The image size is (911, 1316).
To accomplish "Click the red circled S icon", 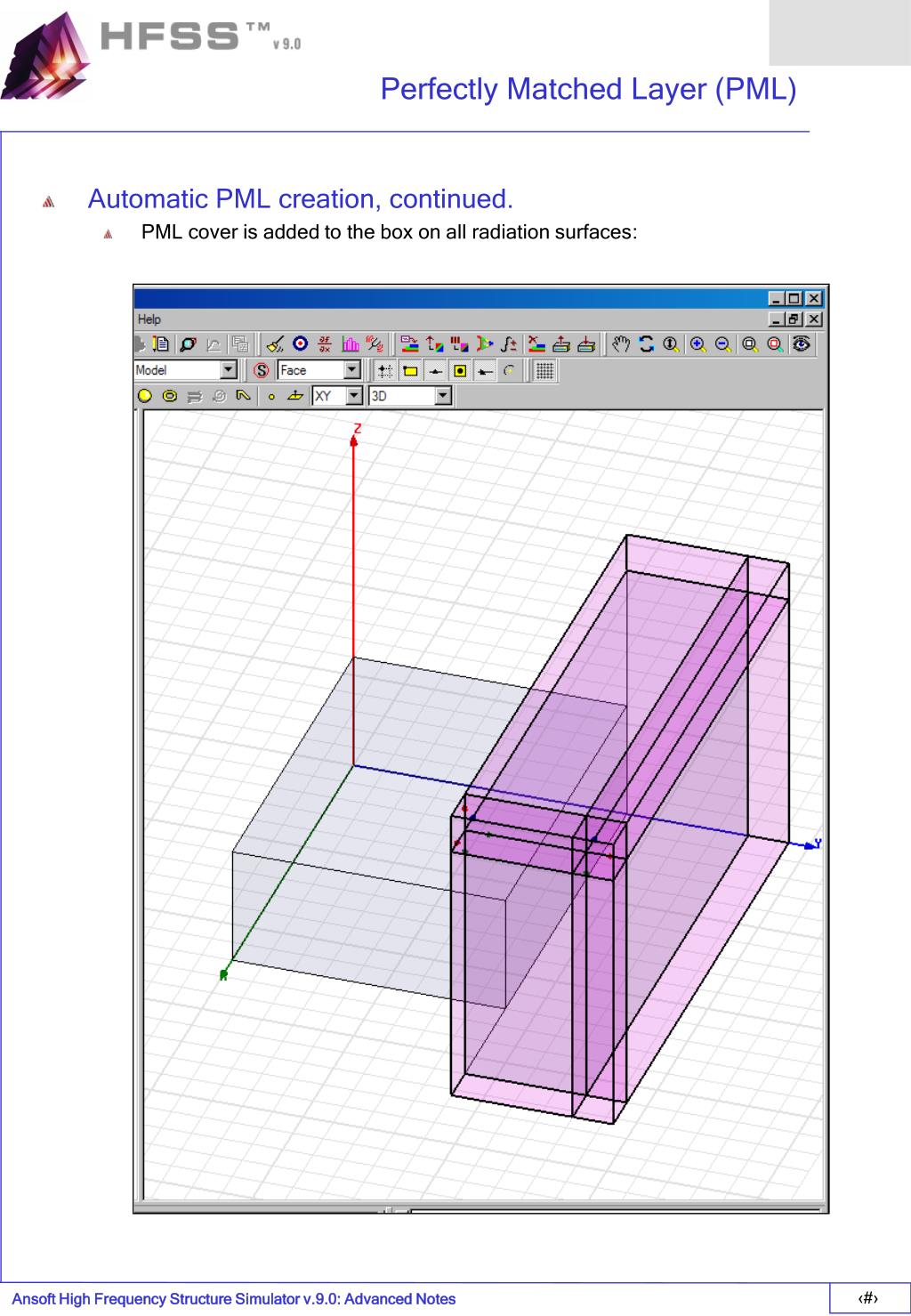I will coord(261,370).
